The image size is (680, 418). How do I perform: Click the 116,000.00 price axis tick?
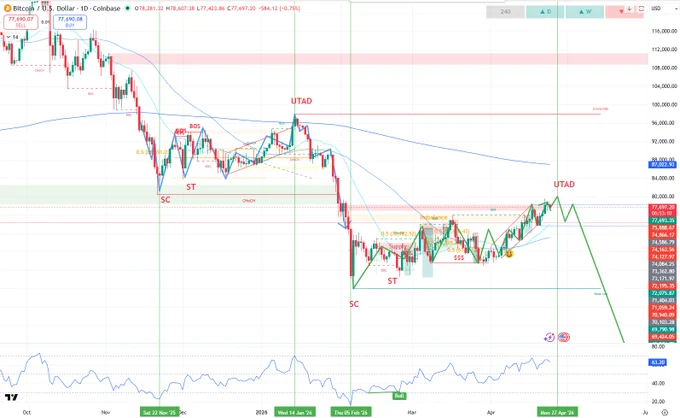tap(664, 31)
